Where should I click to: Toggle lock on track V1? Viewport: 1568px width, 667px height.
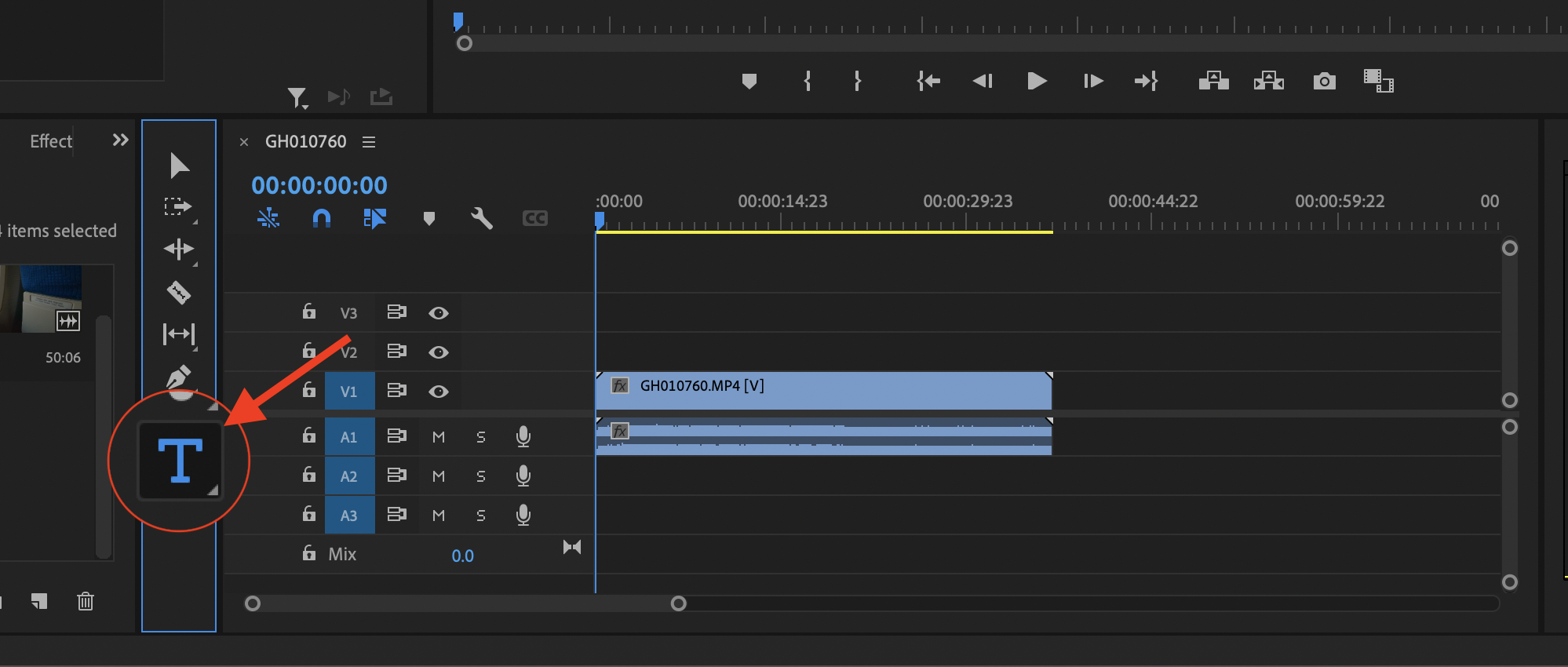tap(309, 390)
